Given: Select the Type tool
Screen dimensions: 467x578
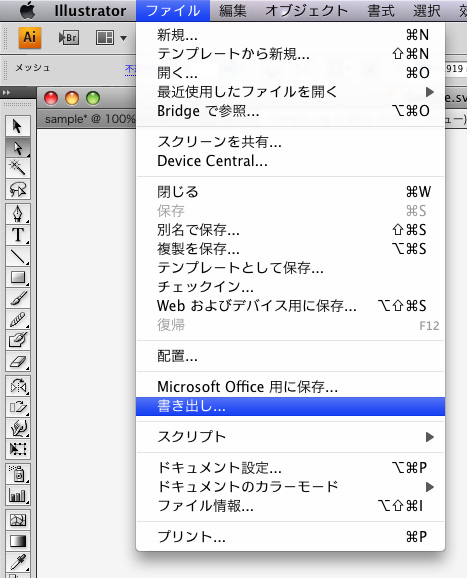Looking at the screenshot, I should coord(17,235).
